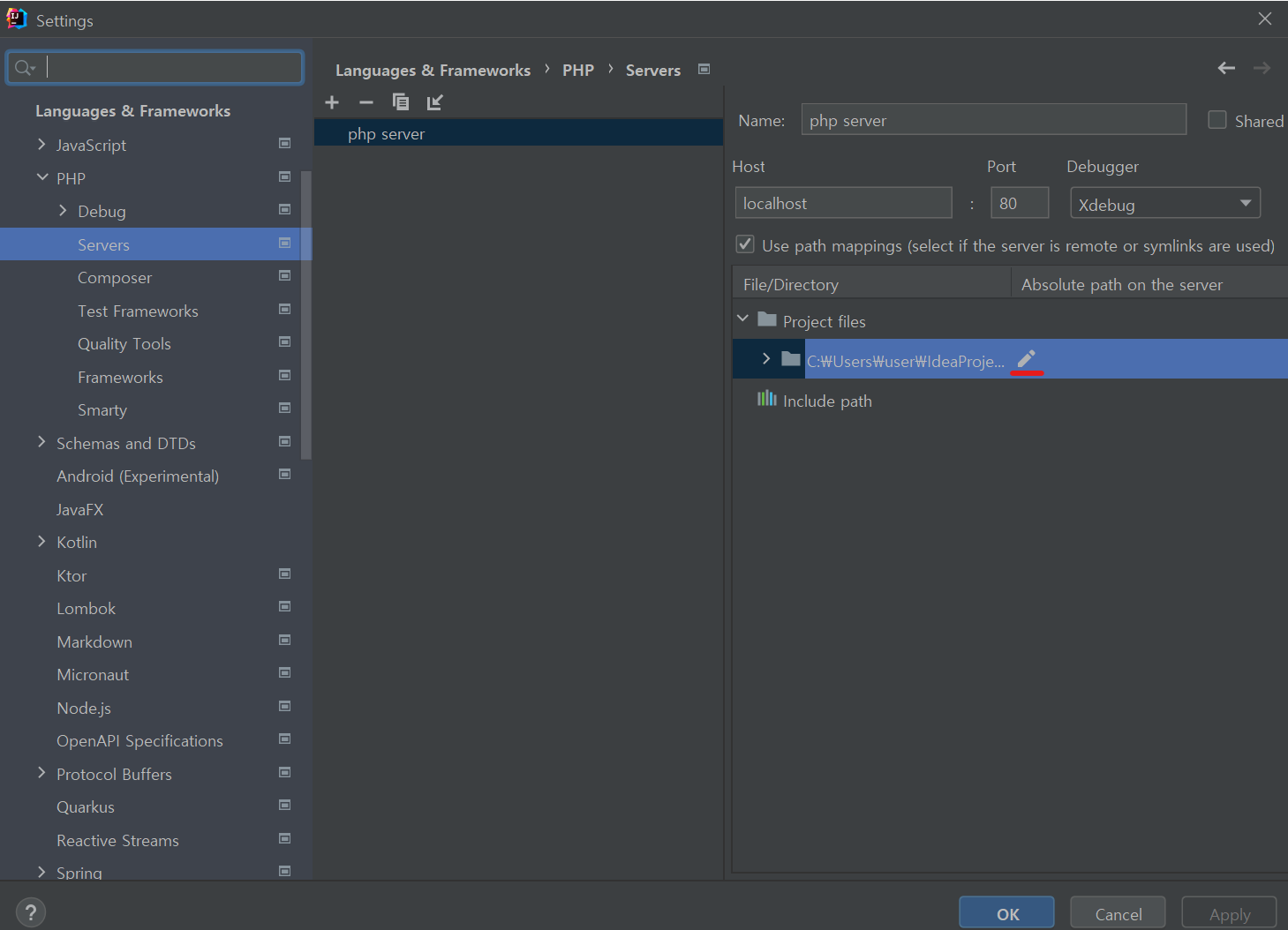The width and height of the screenshot is (1288, 930).
Task: Add a new PHP server
Action: click(332, 102)
